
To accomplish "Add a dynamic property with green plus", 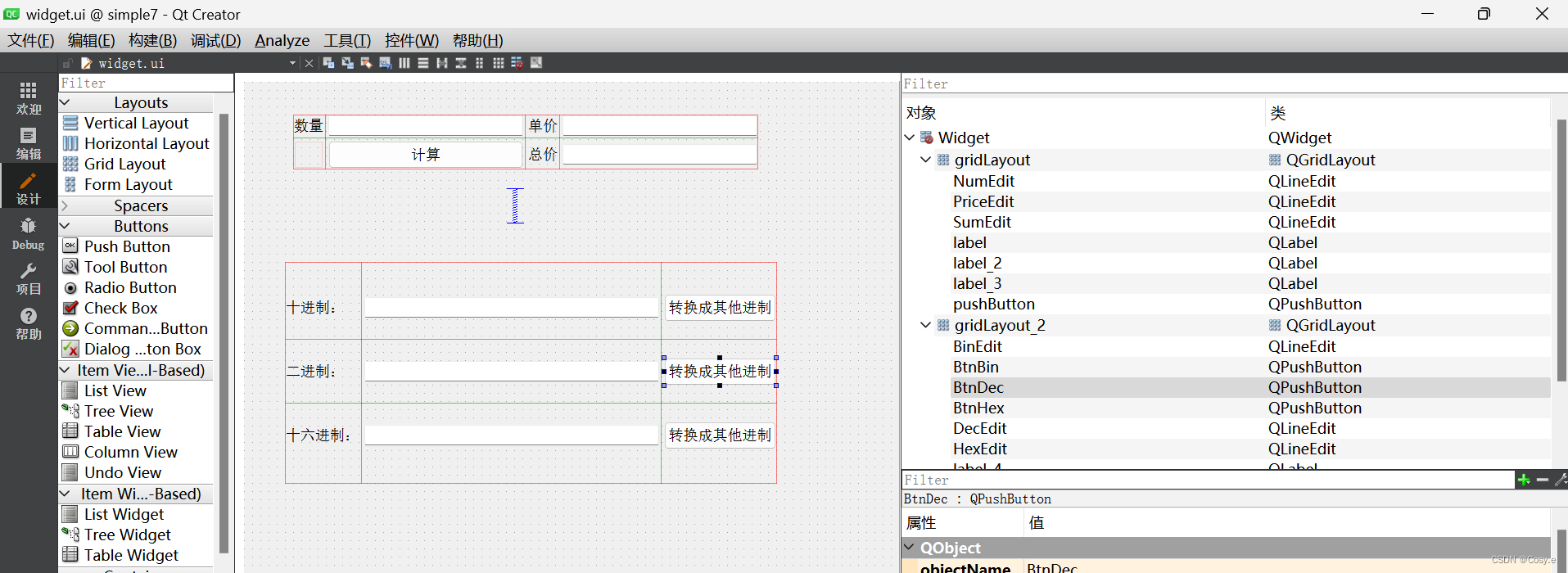I will [x=1524, y=480].
